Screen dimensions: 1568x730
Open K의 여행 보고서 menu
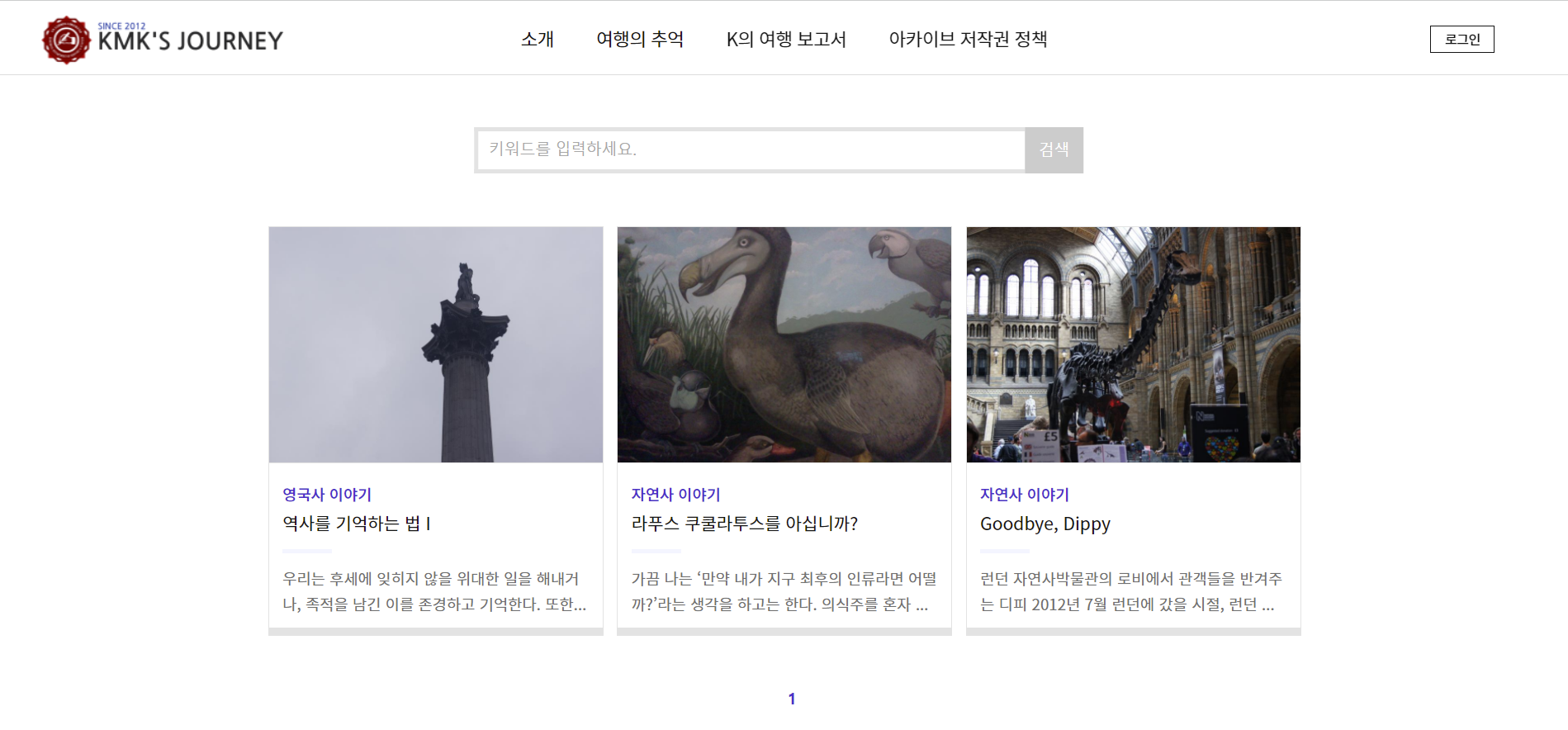pyautogui.click(x=785, y=39)
